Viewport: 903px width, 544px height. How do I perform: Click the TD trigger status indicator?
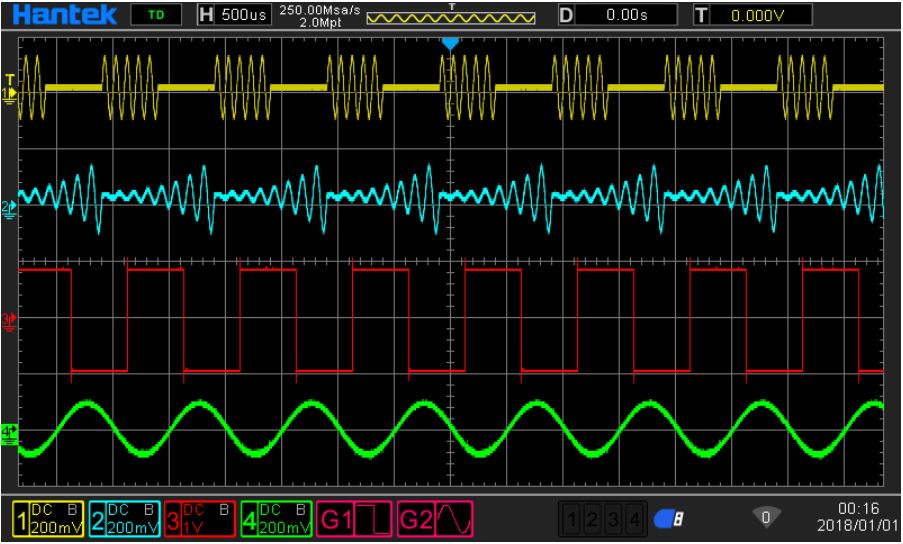[x=156, y=15]
